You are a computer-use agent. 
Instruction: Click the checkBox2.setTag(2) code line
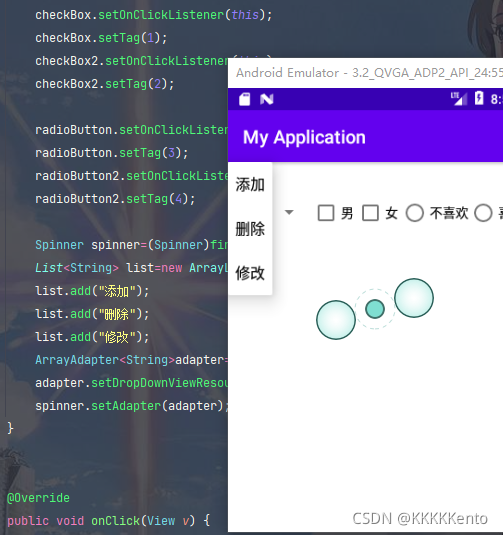105,84
